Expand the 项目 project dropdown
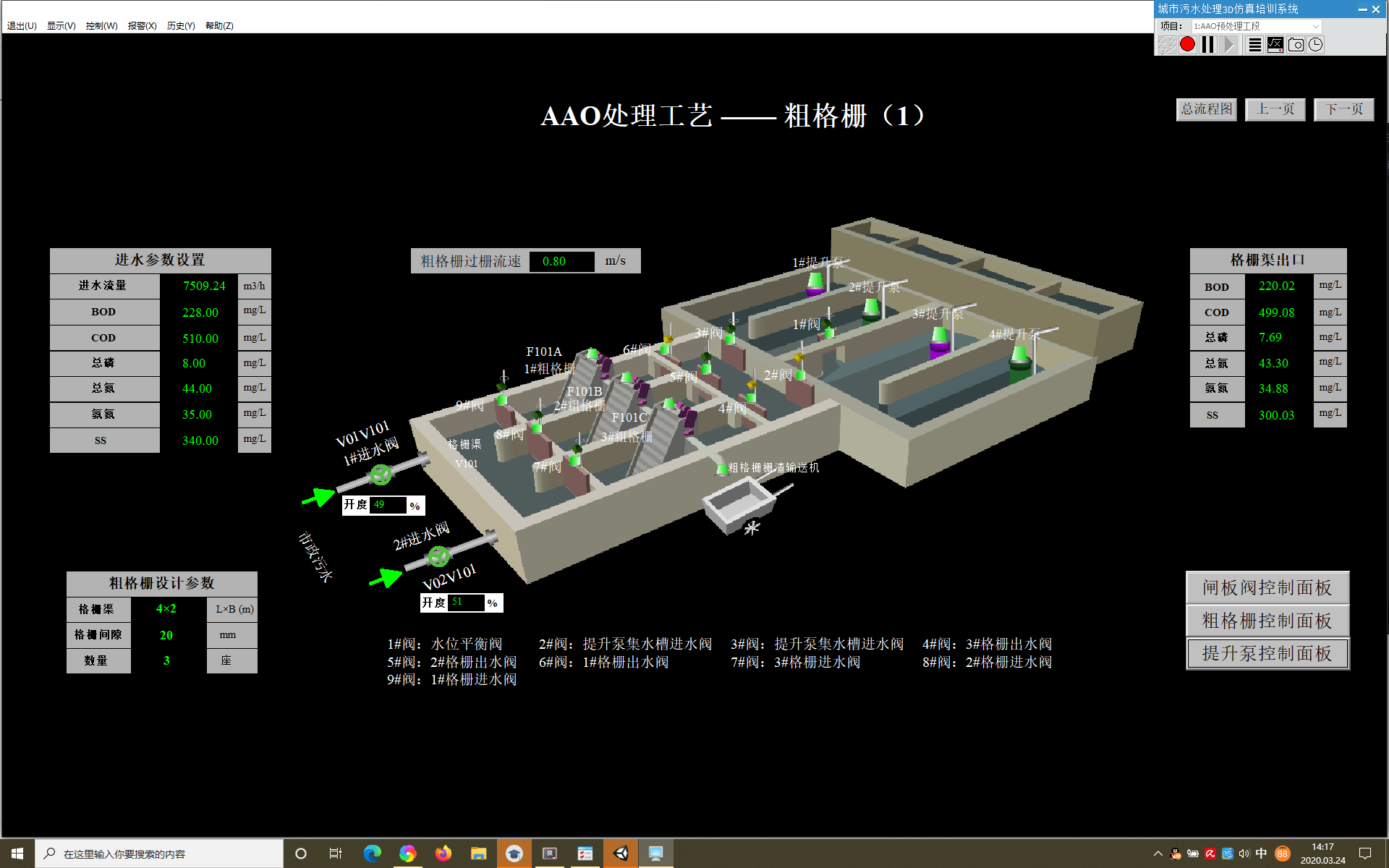 pos(1315,26)
